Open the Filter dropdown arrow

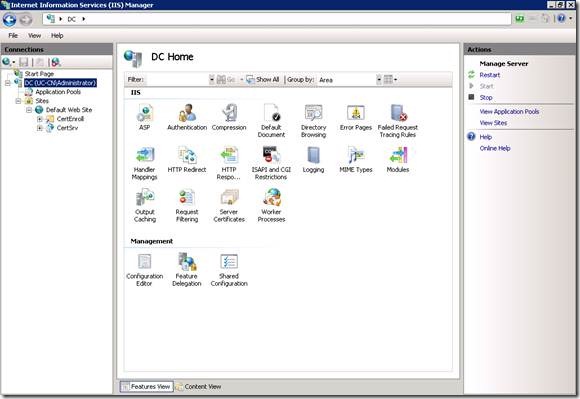(x=211, y=80)
